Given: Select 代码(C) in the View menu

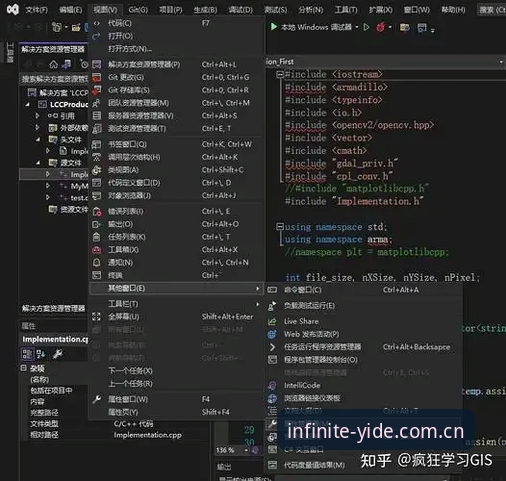Looking at the screenshot, I should pyautogui.click(x=177, y=23).
